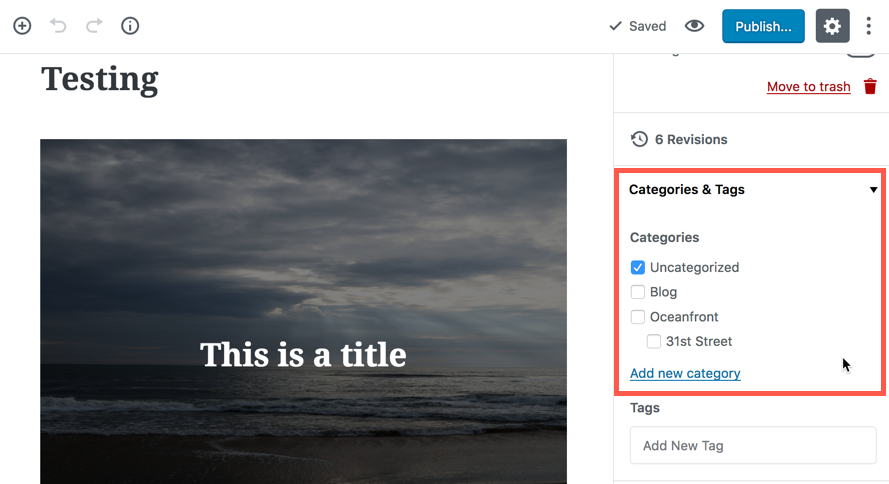The width and height of the screenshot is (889, 484).
Task: Redo the last undone change
Action: 94,26
